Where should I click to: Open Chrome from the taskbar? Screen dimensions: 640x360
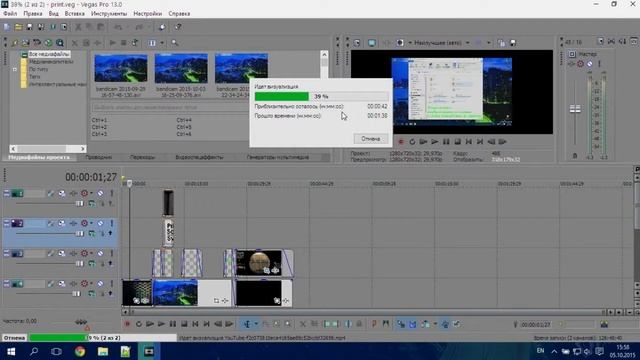tap(80, 351)
